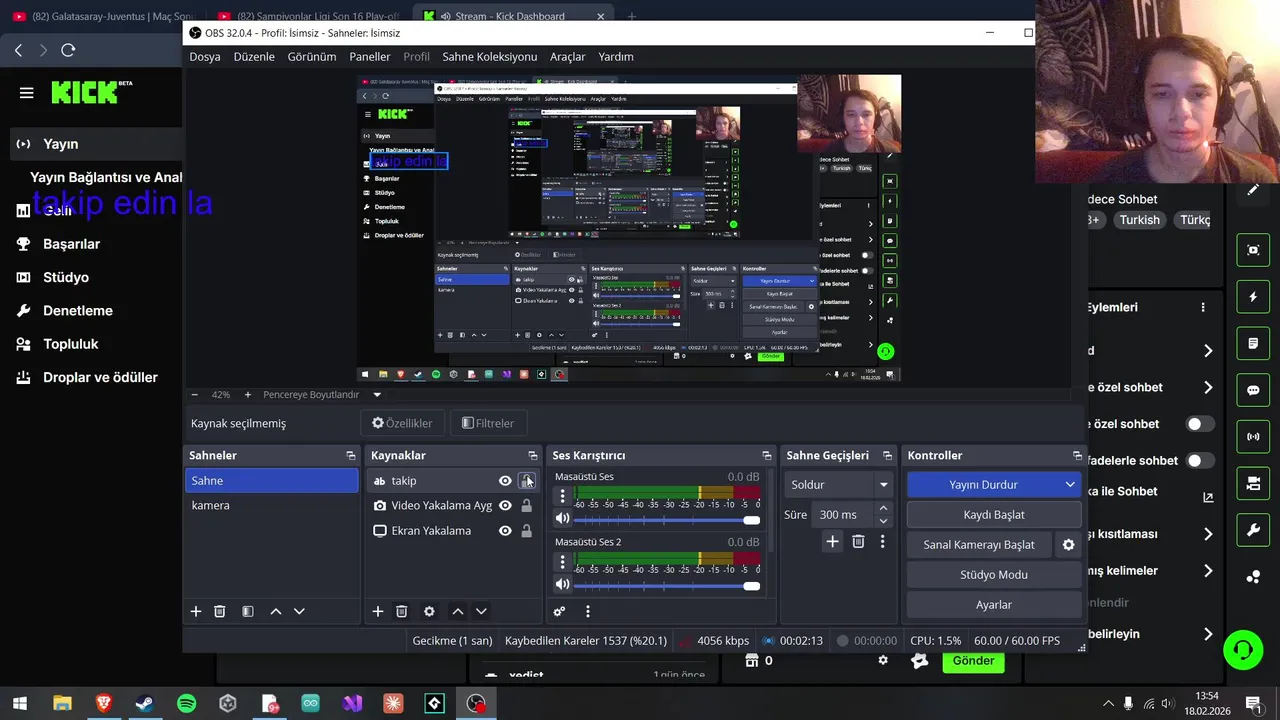Hide the takip source

(505, 481)
